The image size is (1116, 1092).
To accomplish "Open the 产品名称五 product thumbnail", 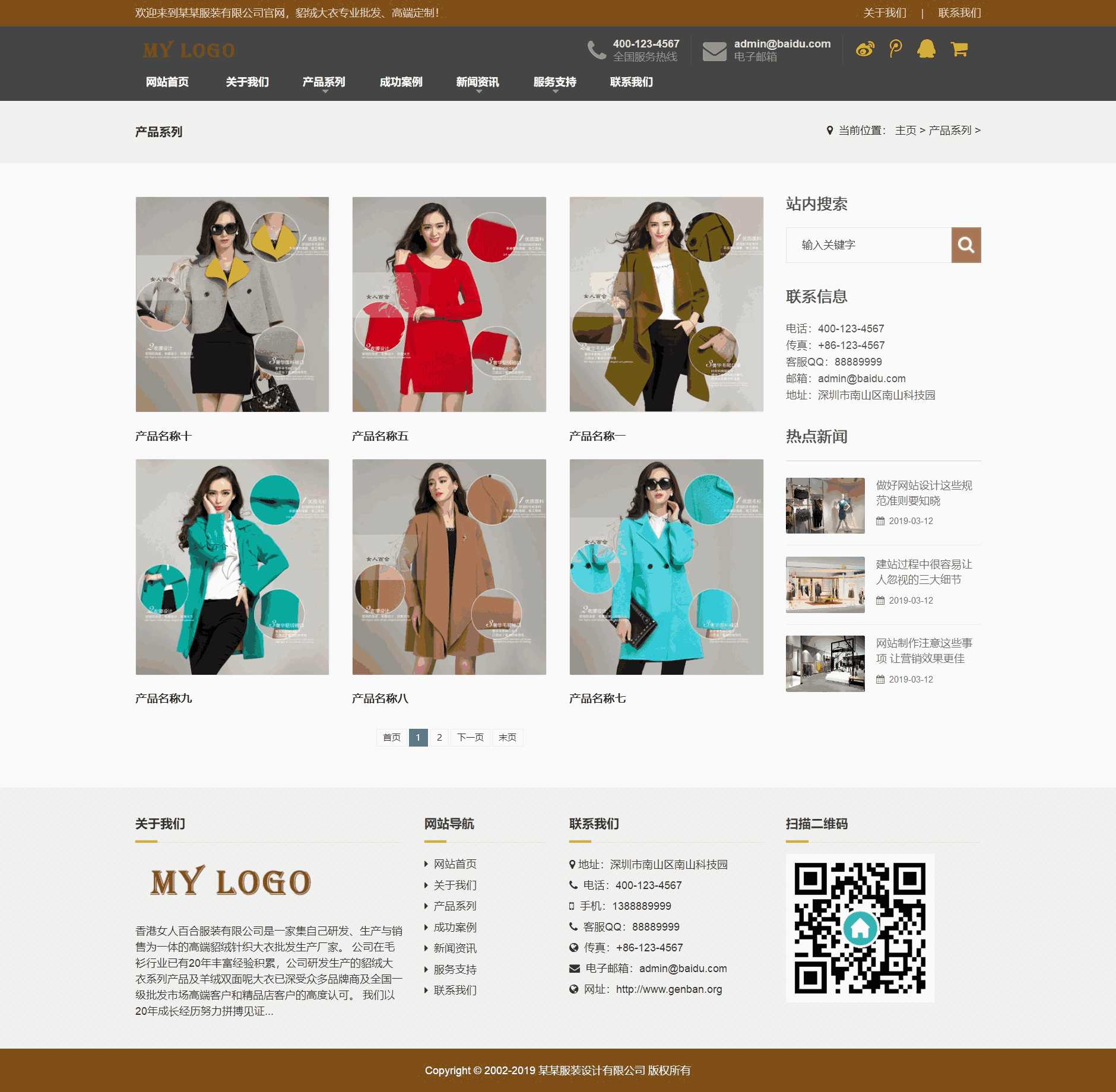I will coord(449,304).
